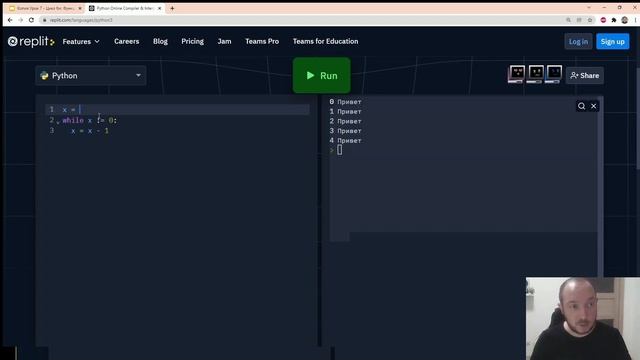
Task: Open the Pricing page
Action: pyautogui.click(x=193, y=41)
